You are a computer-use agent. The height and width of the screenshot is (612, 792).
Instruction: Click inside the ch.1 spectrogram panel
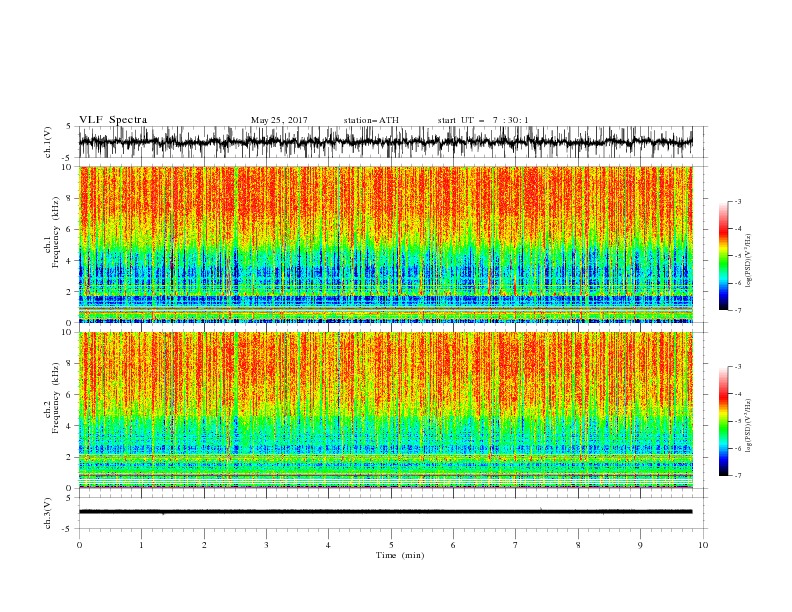pos(385,244)
